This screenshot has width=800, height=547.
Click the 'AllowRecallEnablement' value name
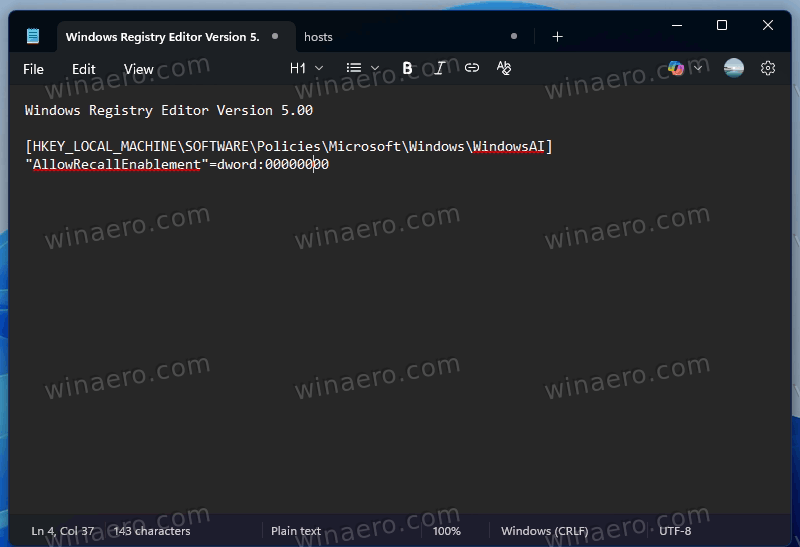[117, 165]
